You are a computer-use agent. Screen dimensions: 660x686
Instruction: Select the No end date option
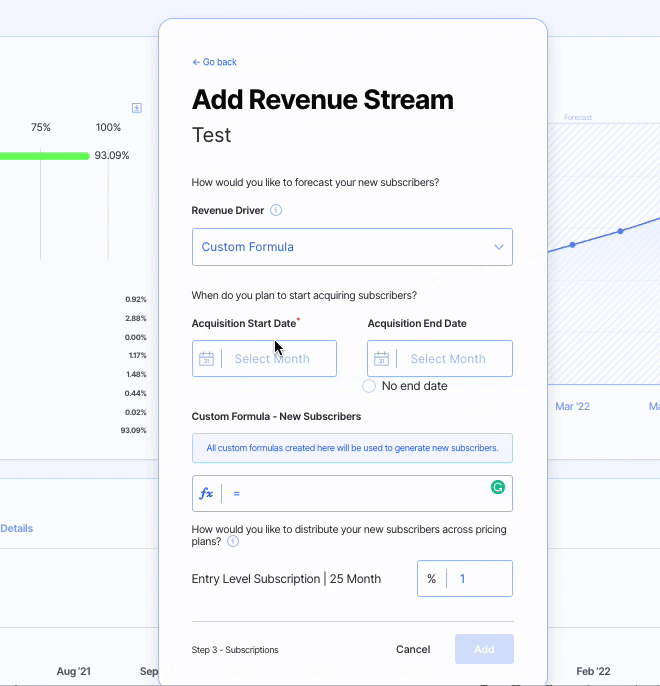click(x=369, y=386)
